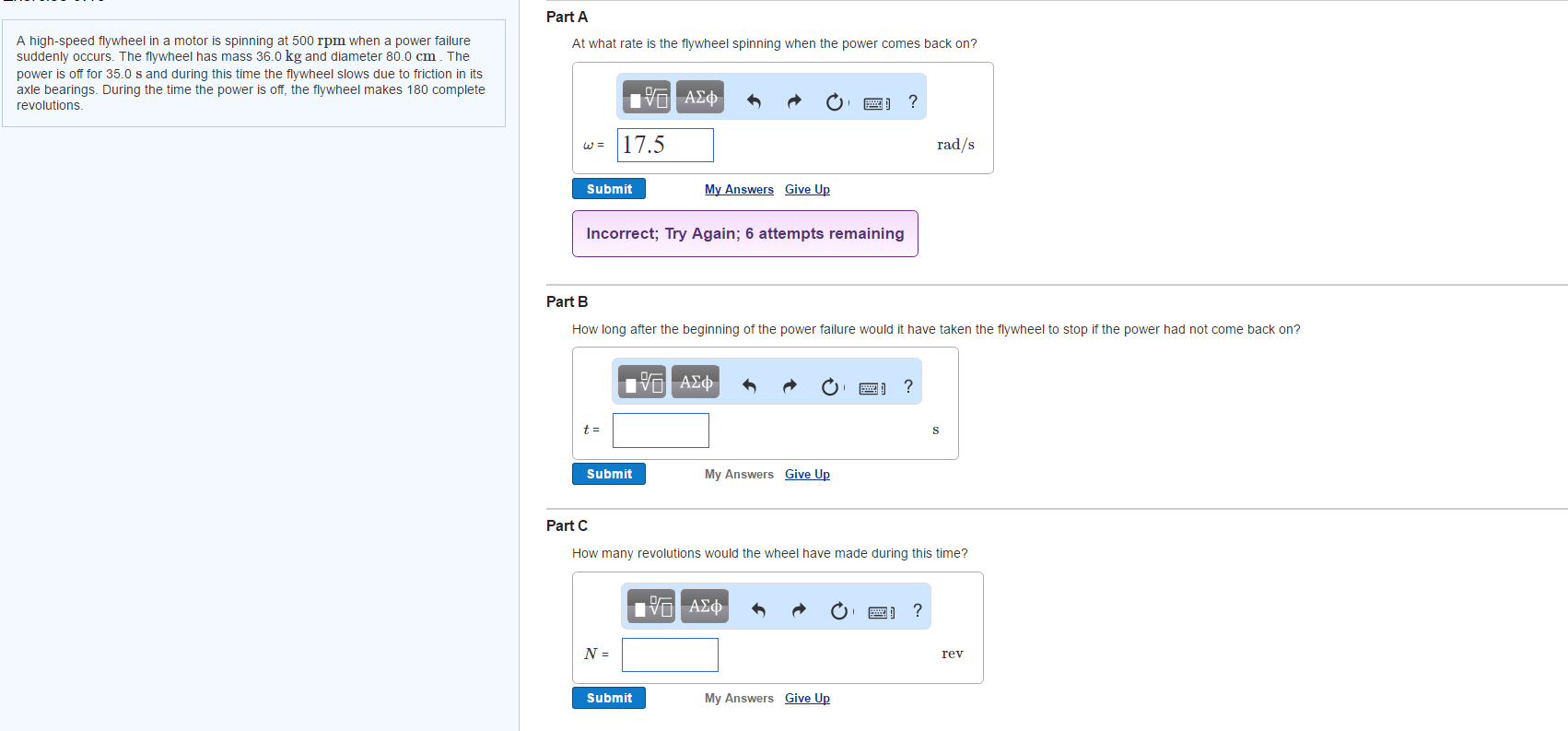Click the Part B time input field
This screenshot has width=1568, height=731.
pyautogui.click(x=661, y=430)
